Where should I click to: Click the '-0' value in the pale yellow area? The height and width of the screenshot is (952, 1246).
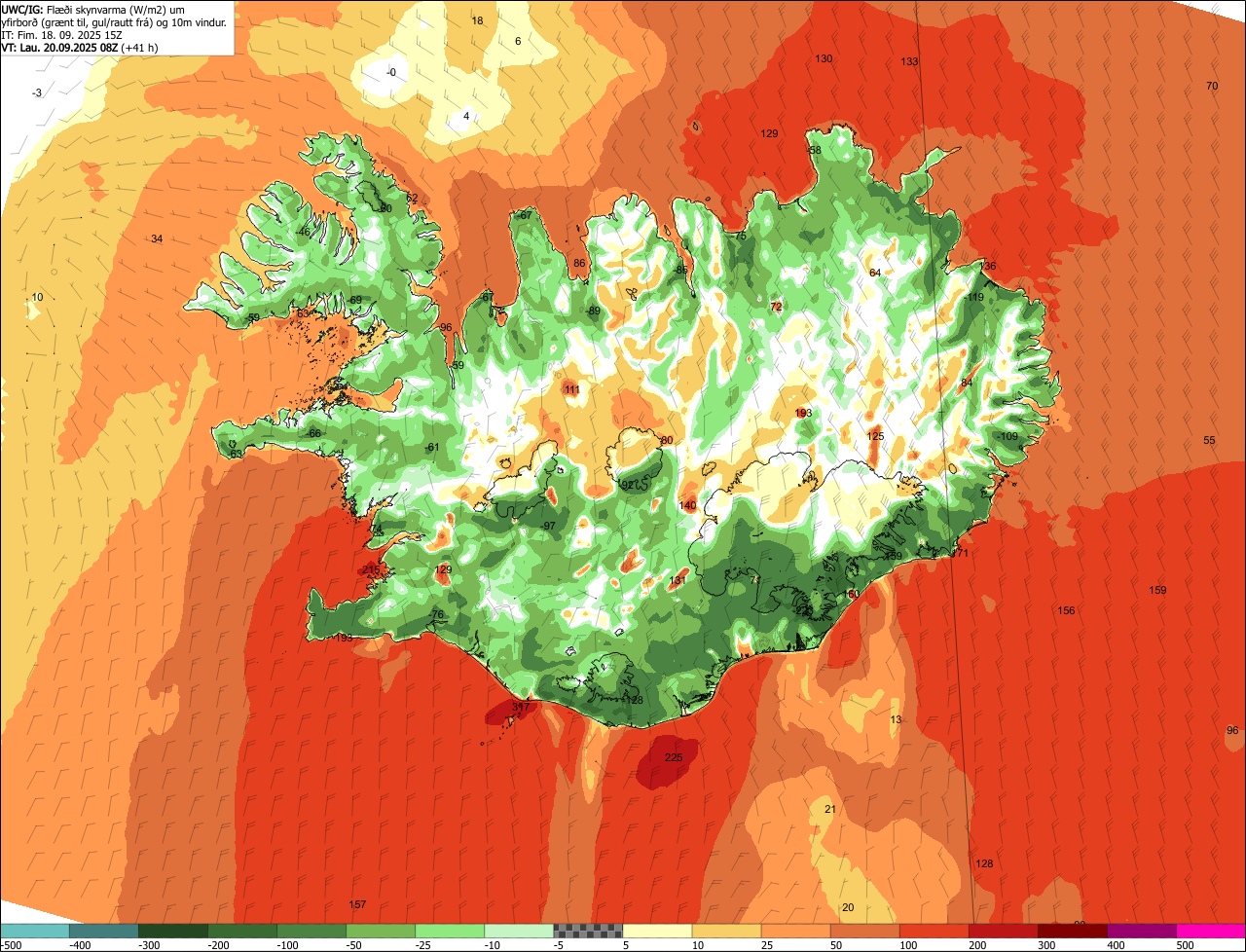click(391, 72)
